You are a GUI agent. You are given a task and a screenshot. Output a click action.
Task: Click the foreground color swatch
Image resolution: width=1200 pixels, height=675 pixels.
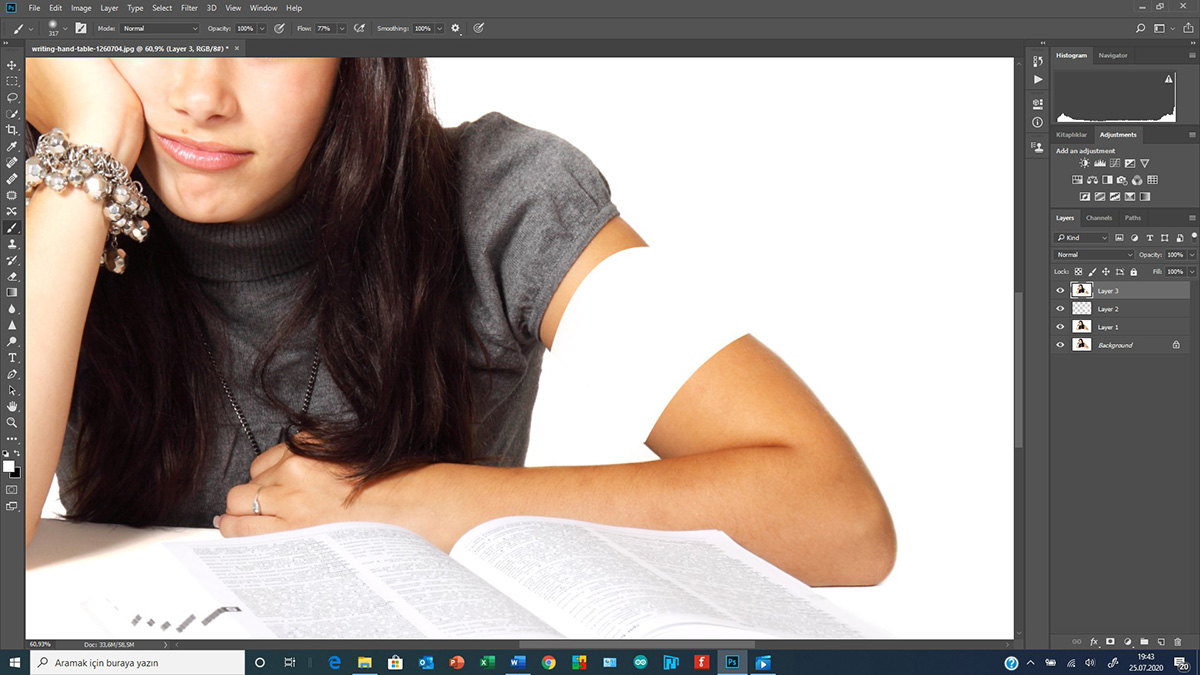click(x=9, y=466)
